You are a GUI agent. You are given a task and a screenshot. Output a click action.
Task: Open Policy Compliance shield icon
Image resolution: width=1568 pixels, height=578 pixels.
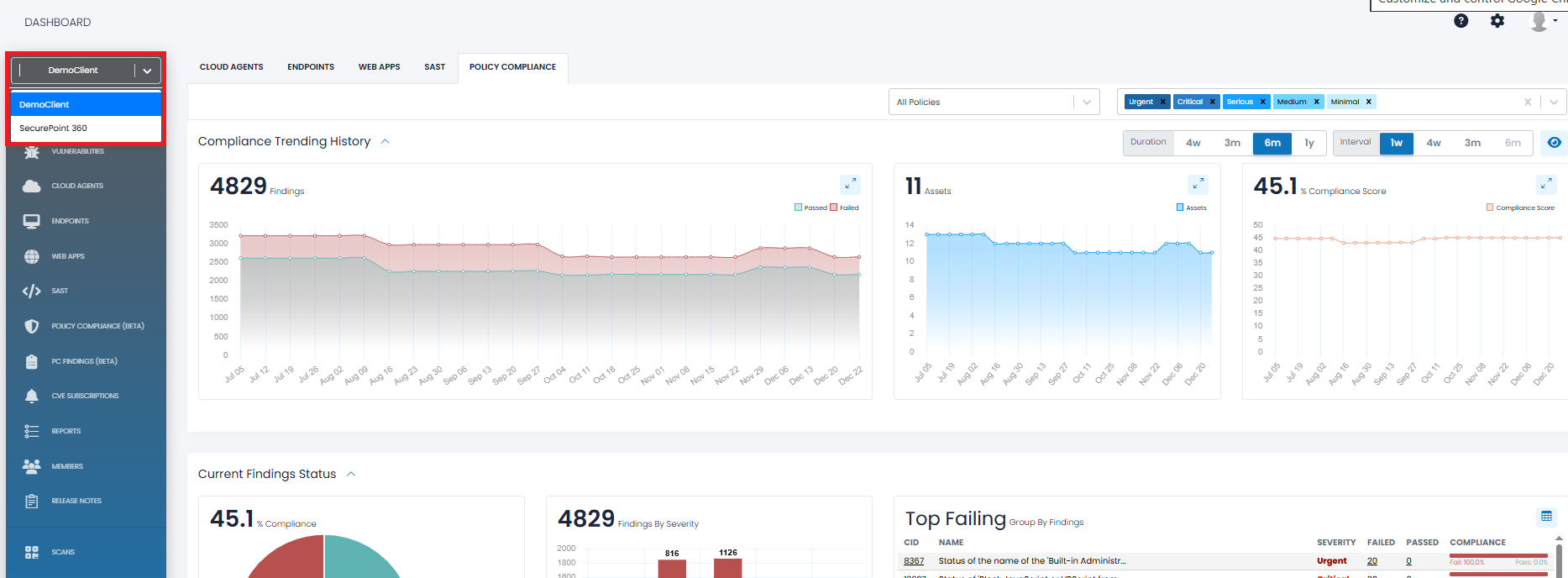[32, 326]
